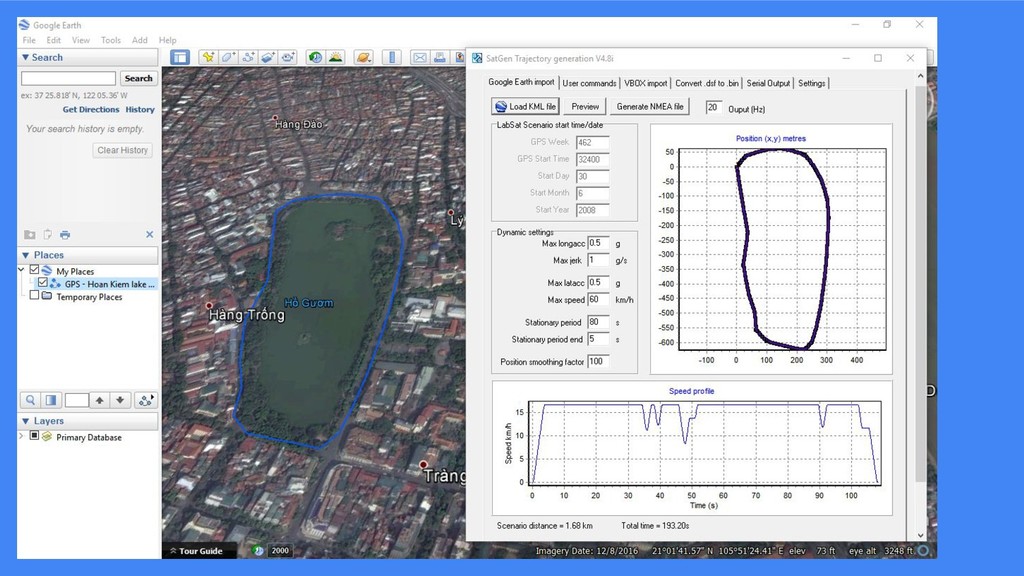
Task: Click the Google Earth search input box
Action: (x=69, y=78)
